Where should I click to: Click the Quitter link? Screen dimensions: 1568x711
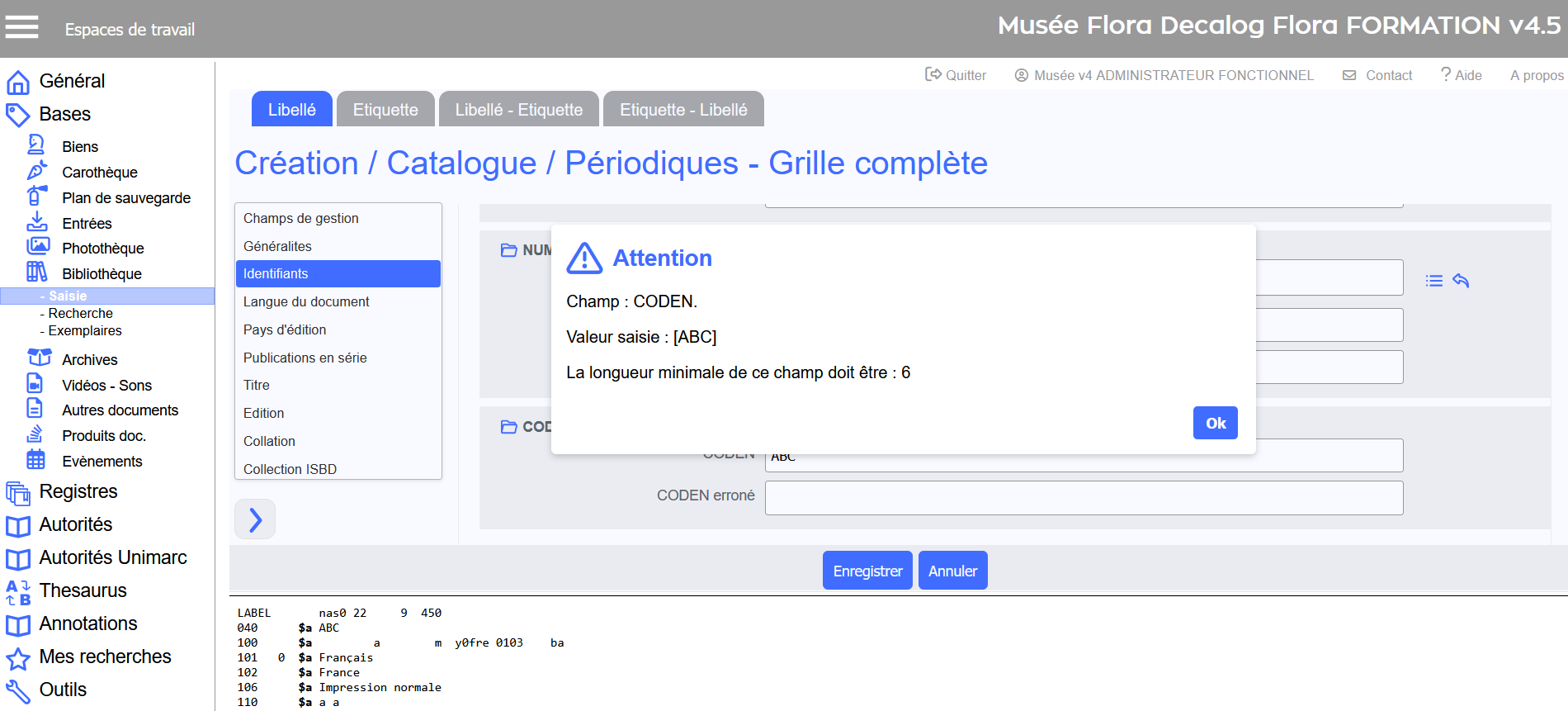956,75
